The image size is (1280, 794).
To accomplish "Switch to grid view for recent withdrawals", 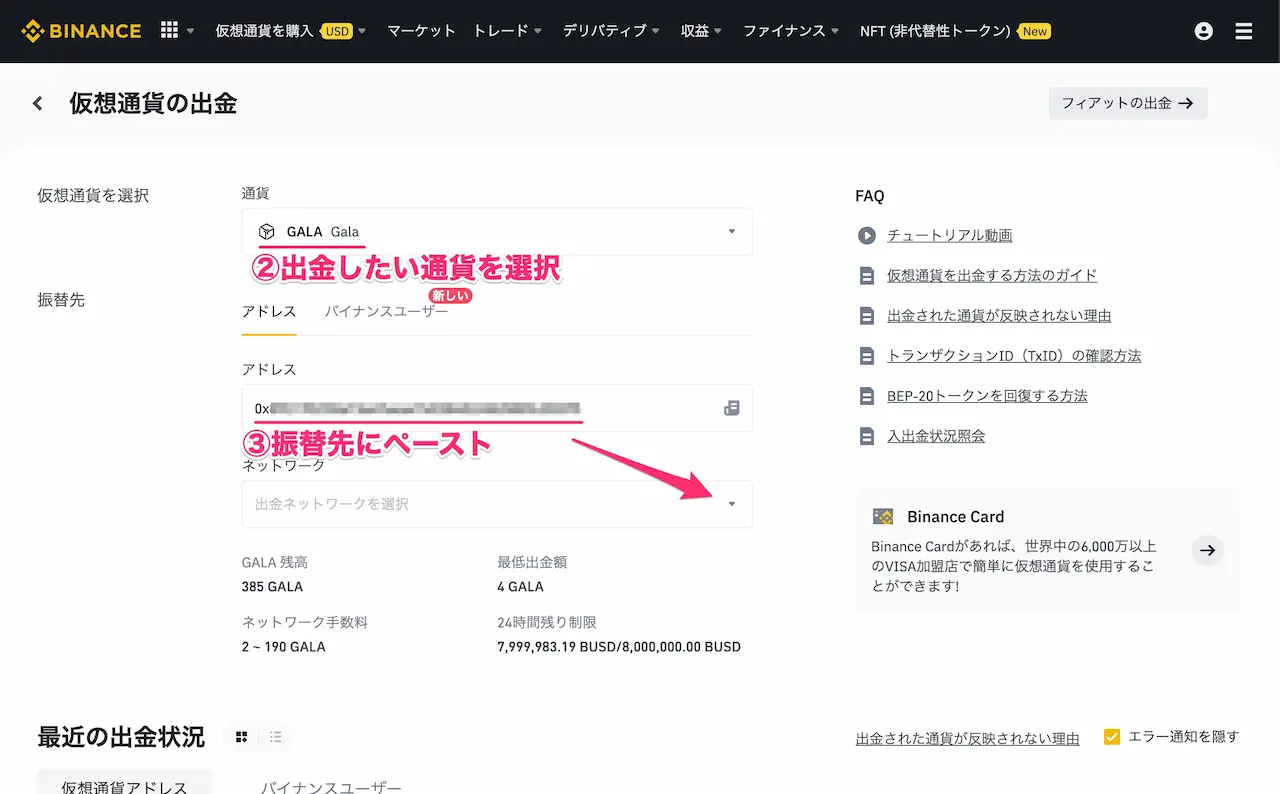I will pyautogui.click(x=241, y=737).
